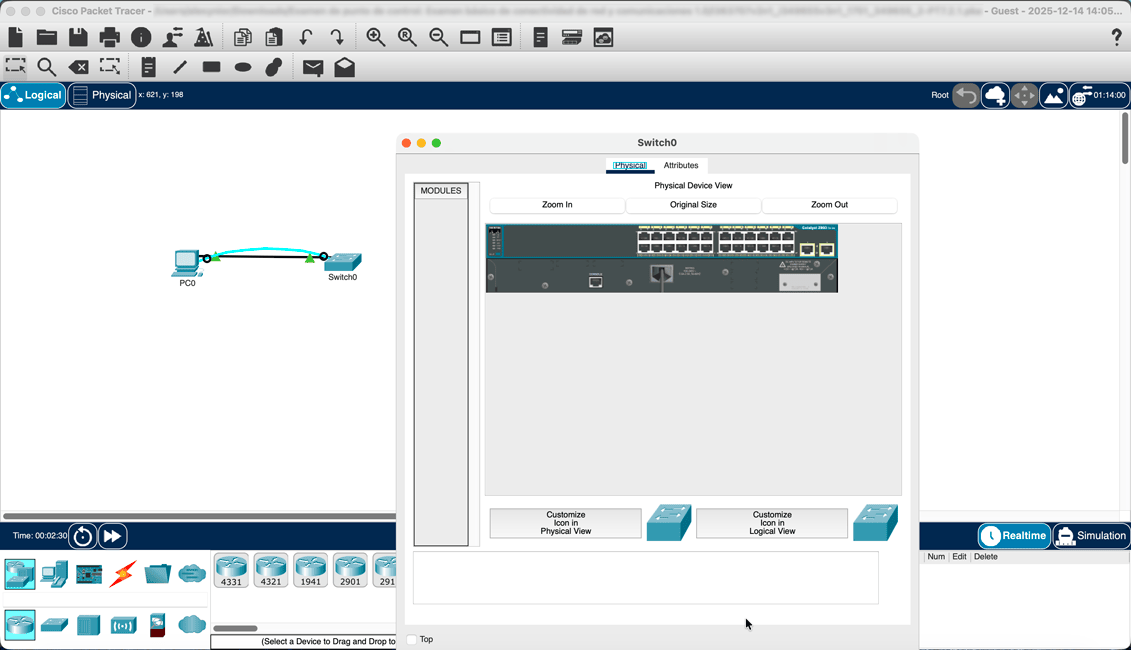Screen dimensions: 1131x650
Task: Select the Delete tool in the toolbar
Action: [x=79, y=67]
